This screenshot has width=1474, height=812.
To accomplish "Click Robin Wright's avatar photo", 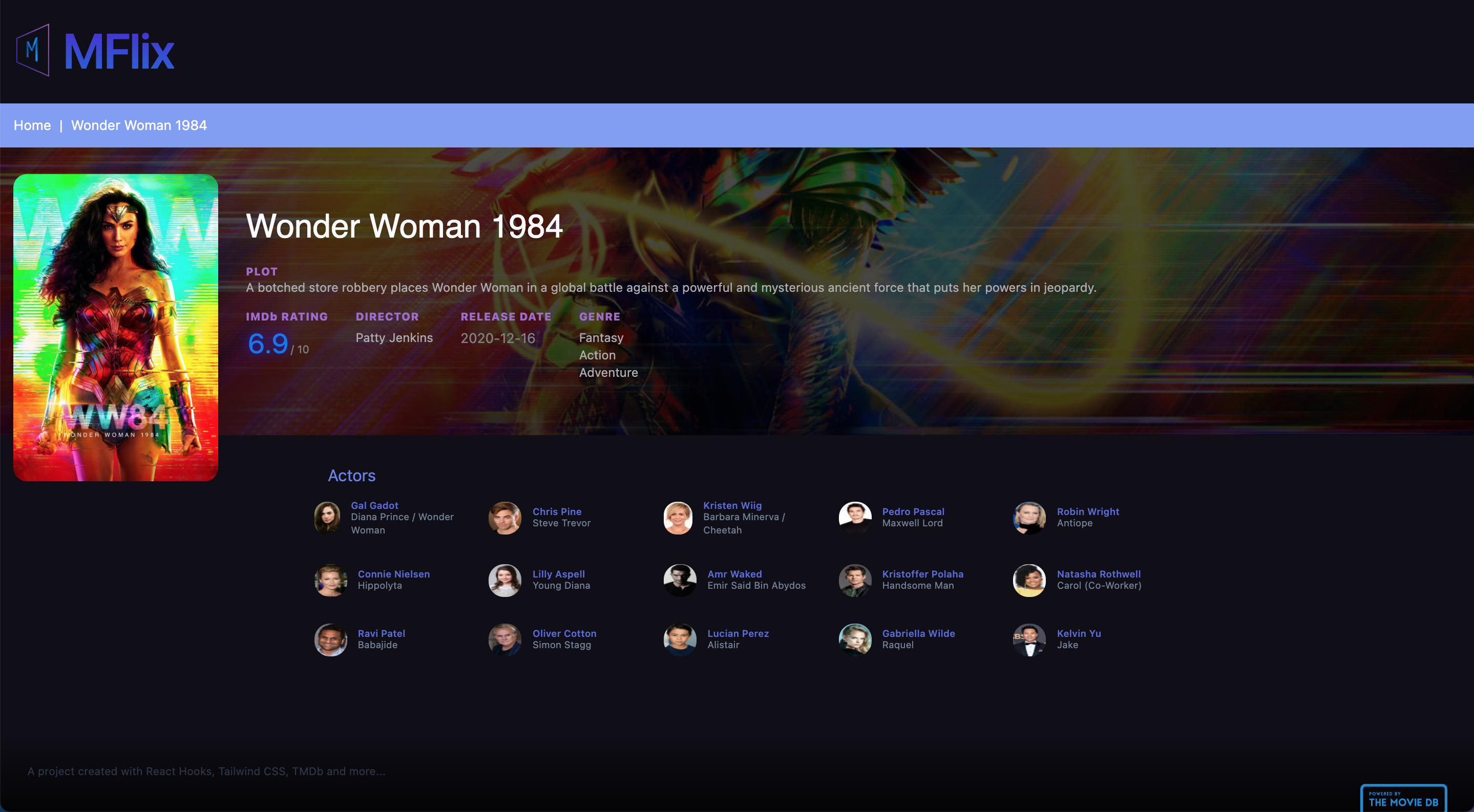I will [1029, 518].
